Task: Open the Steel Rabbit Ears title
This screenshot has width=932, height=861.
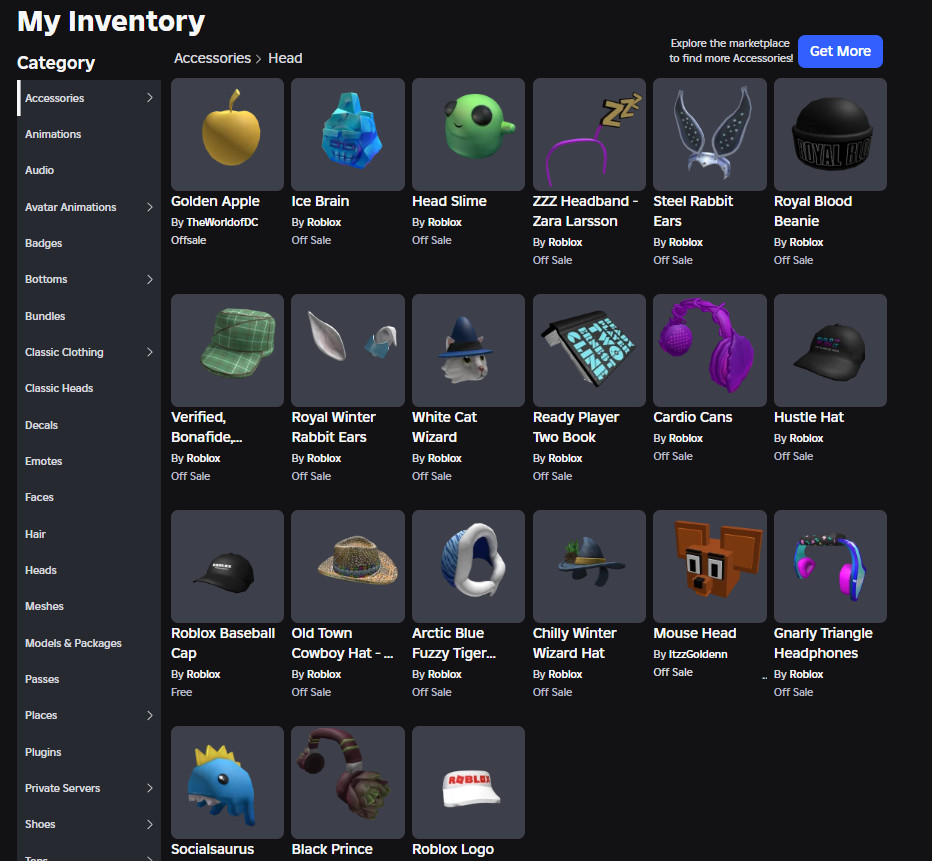Action: (x=693, y=211)
